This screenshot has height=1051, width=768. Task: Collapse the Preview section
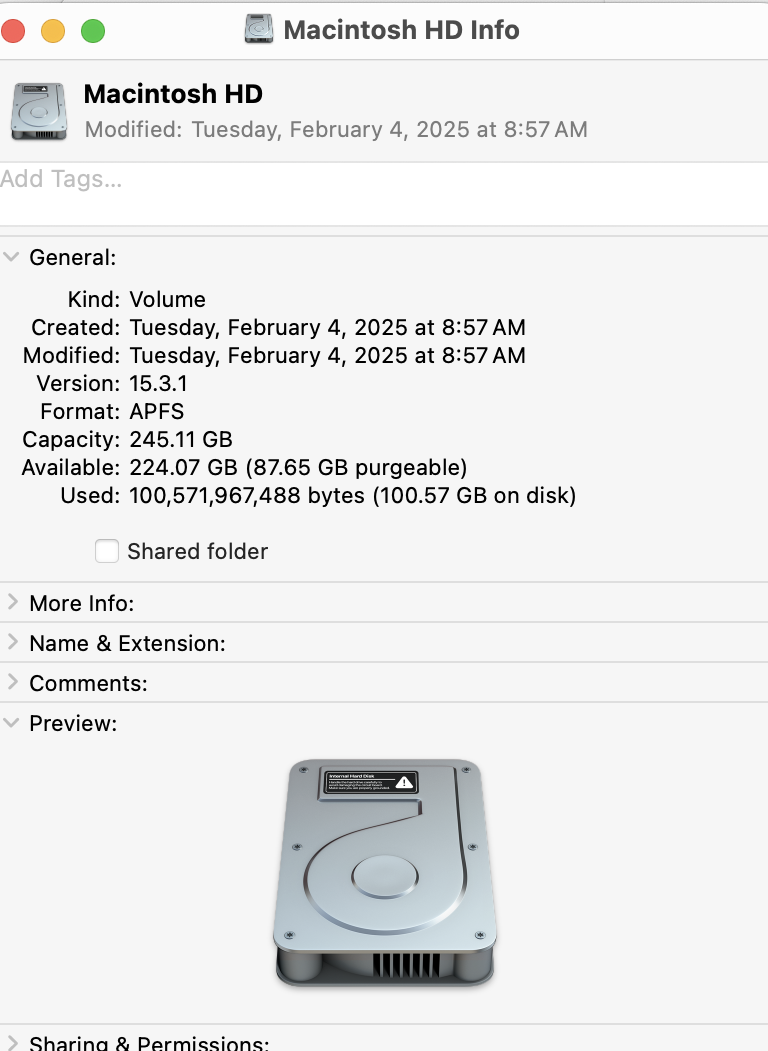point(12,723)
